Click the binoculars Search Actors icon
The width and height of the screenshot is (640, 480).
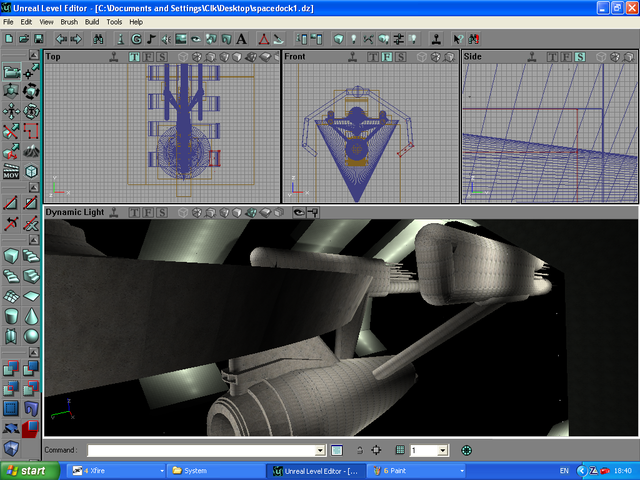(99, 39)
